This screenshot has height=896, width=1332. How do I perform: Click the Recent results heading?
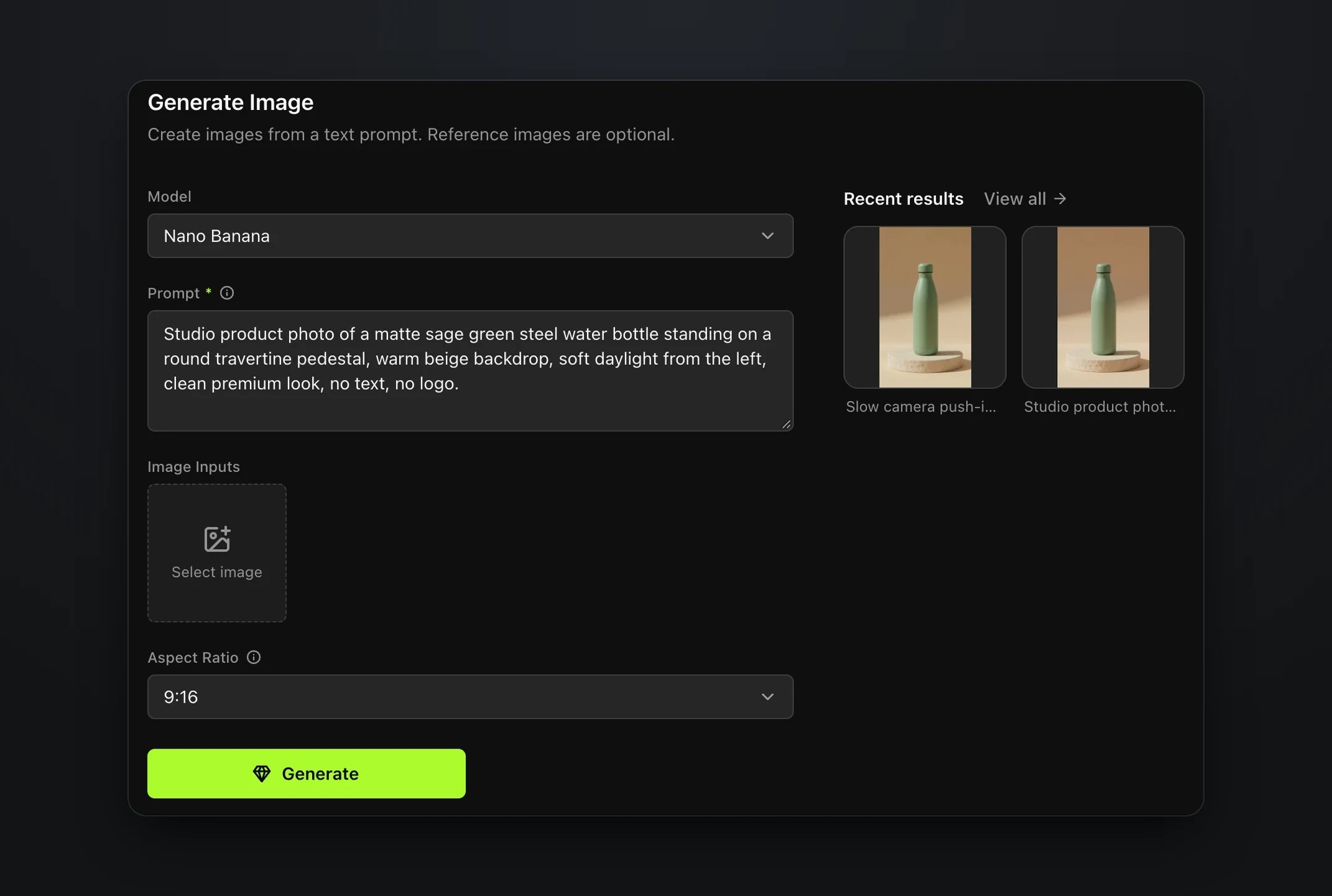(x=904, y=199)
